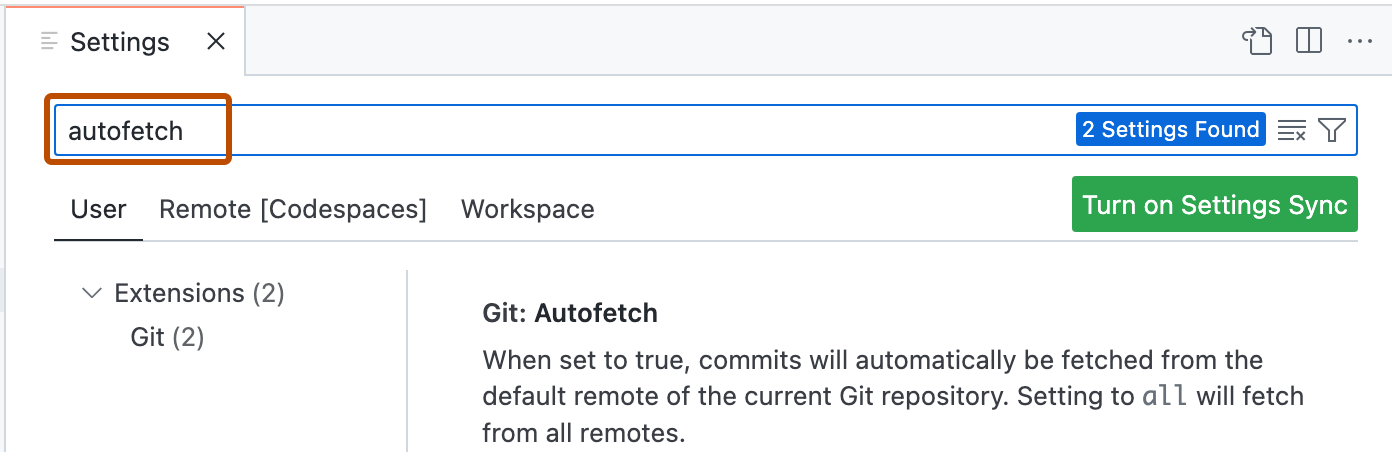This screenshot has width=1392, height=452.
Task: Turn on Settings Sync
Action: 1214,205
